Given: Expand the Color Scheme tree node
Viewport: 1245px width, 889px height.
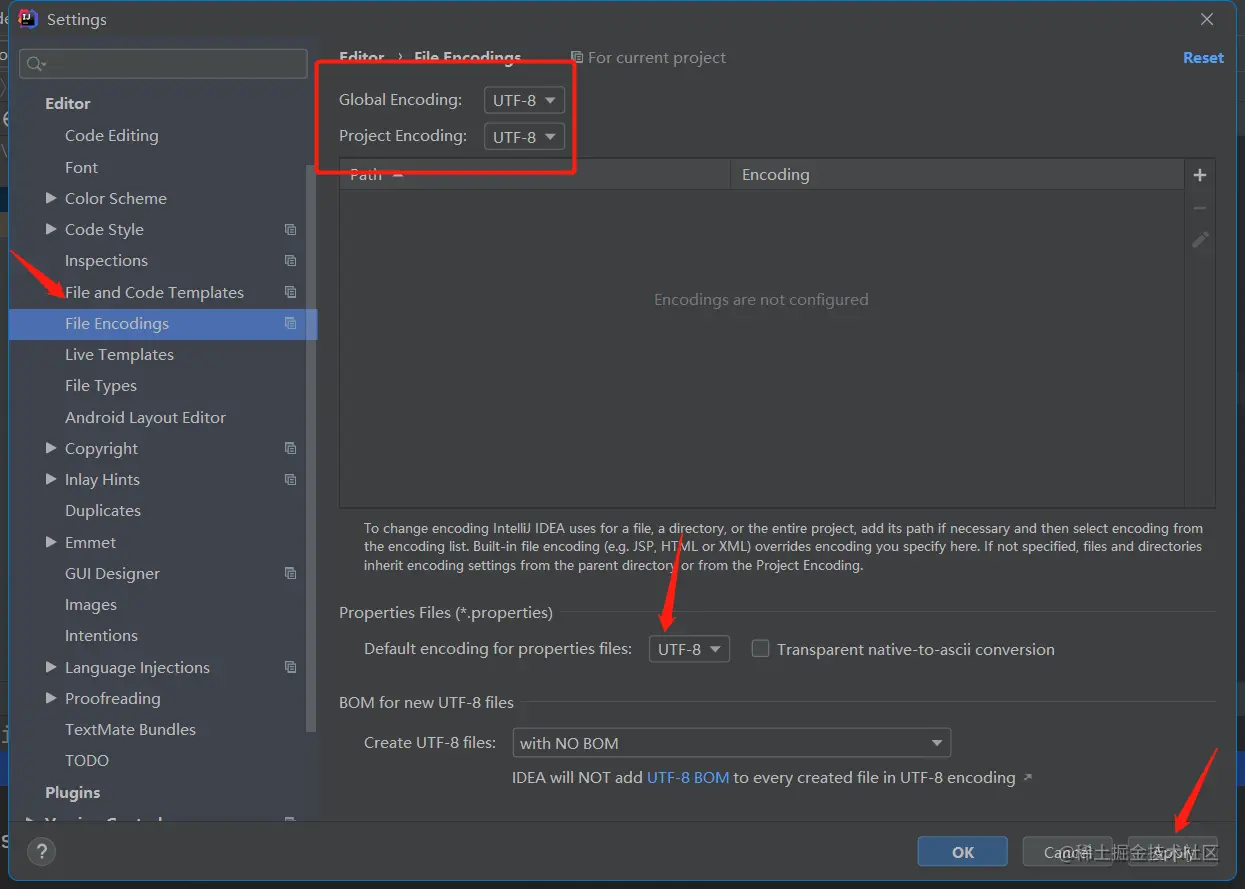Looking at the screenshot, I should pos(51,198).
